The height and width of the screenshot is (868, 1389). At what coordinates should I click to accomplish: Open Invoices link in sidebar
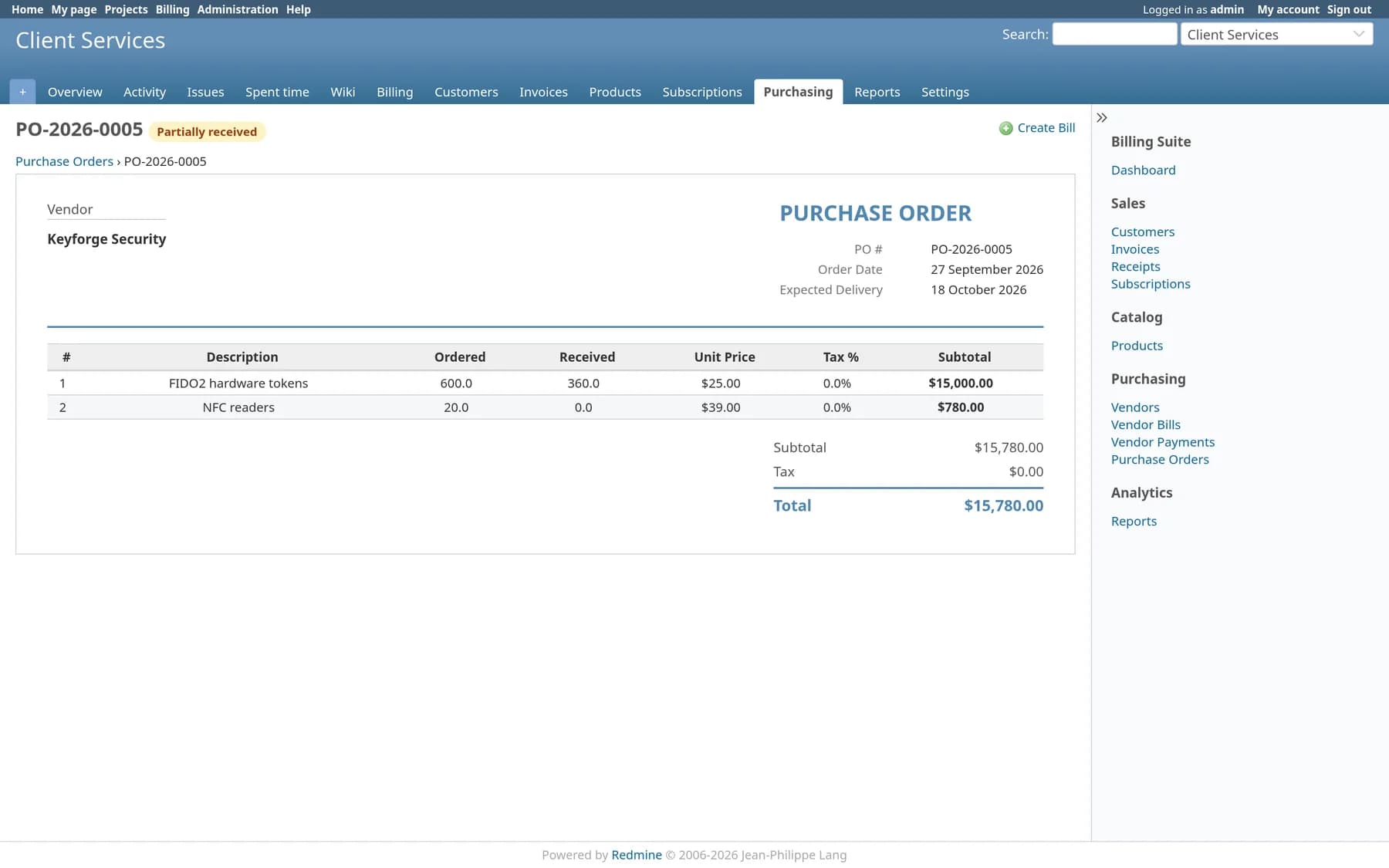pyautogui.click(x=1134, y=249)
